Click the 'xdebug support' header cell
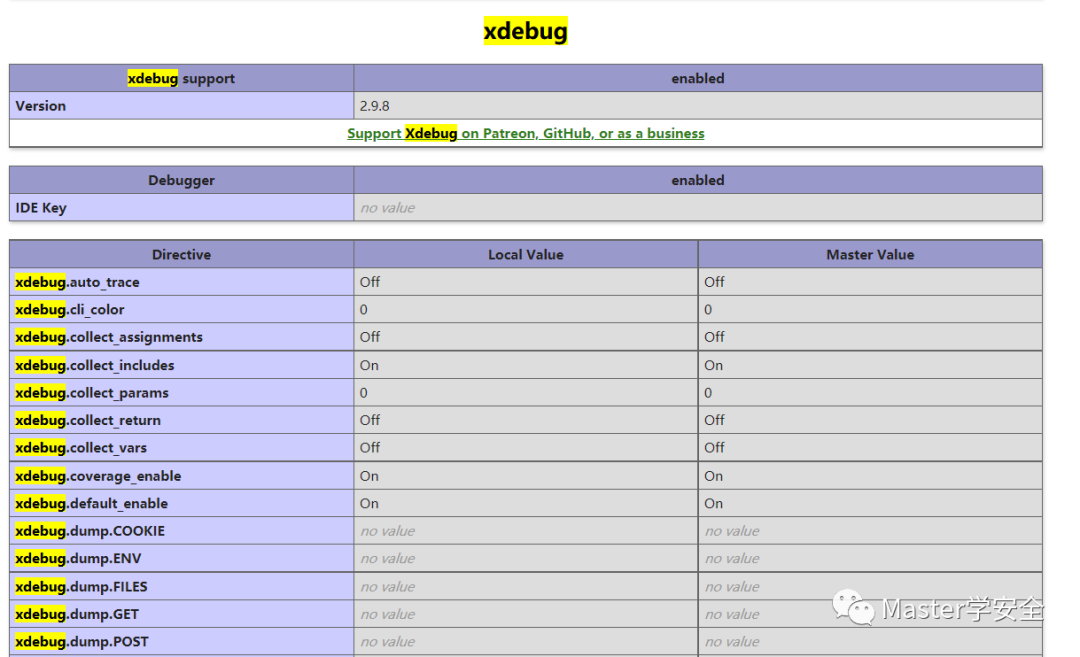 tap(181, 79)
